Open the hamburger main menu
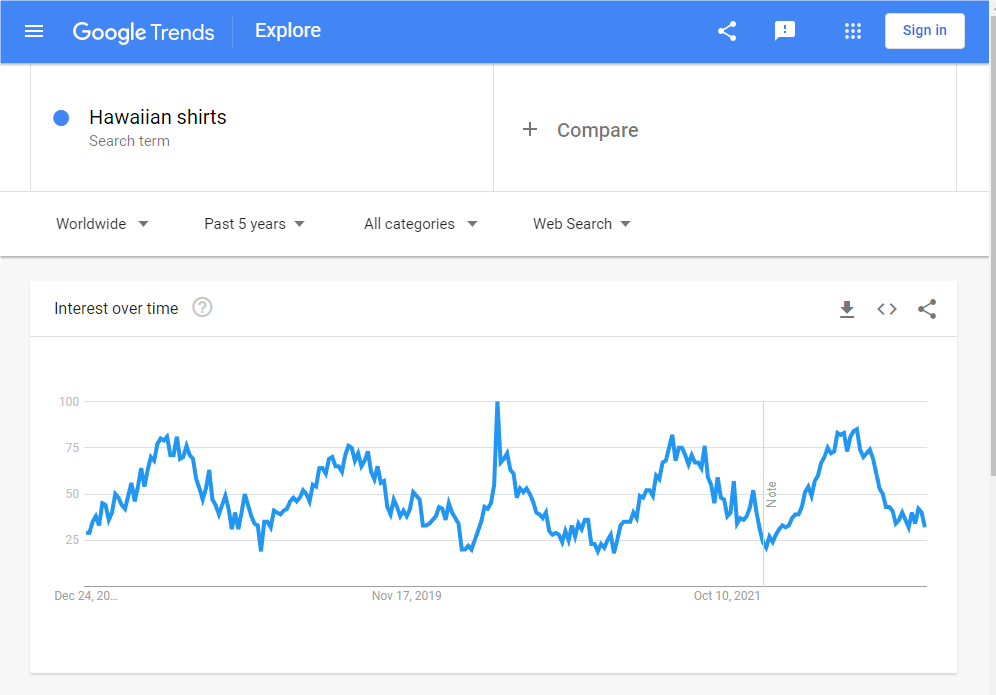 (x=34, y=31)
